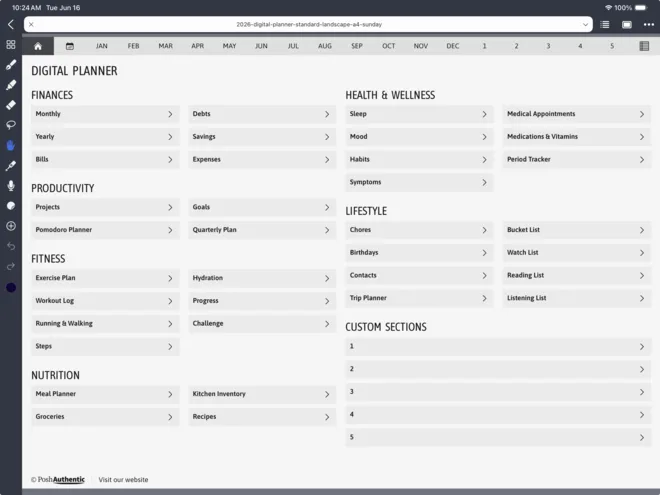Redo the last action
660x495 pixels.
point(11,266)
